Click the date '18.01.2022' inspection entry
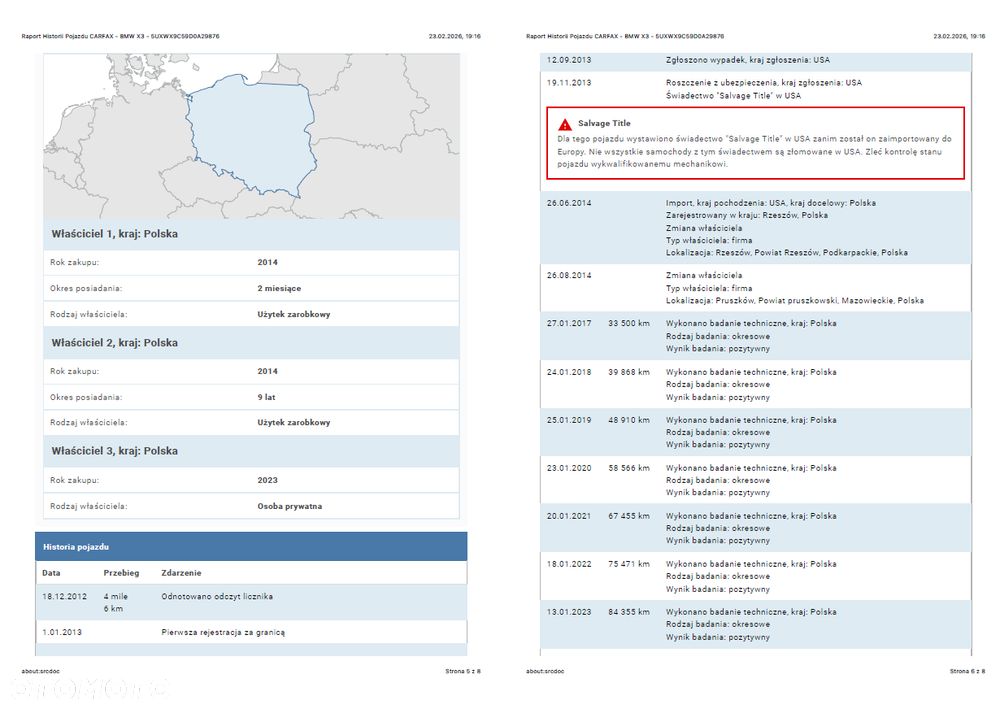 click(569, 564)
